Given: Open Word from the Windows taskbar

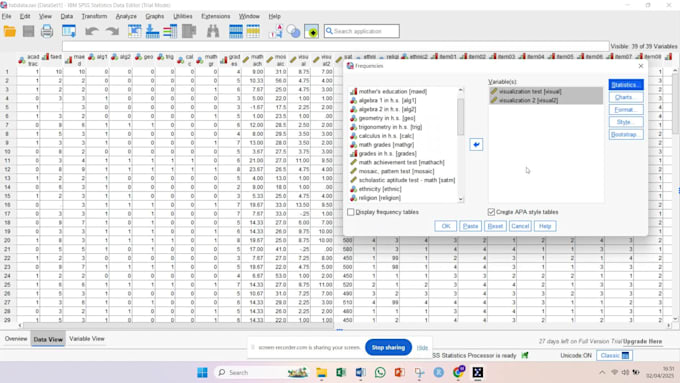Looking at the screenshot, I should 360,372.
